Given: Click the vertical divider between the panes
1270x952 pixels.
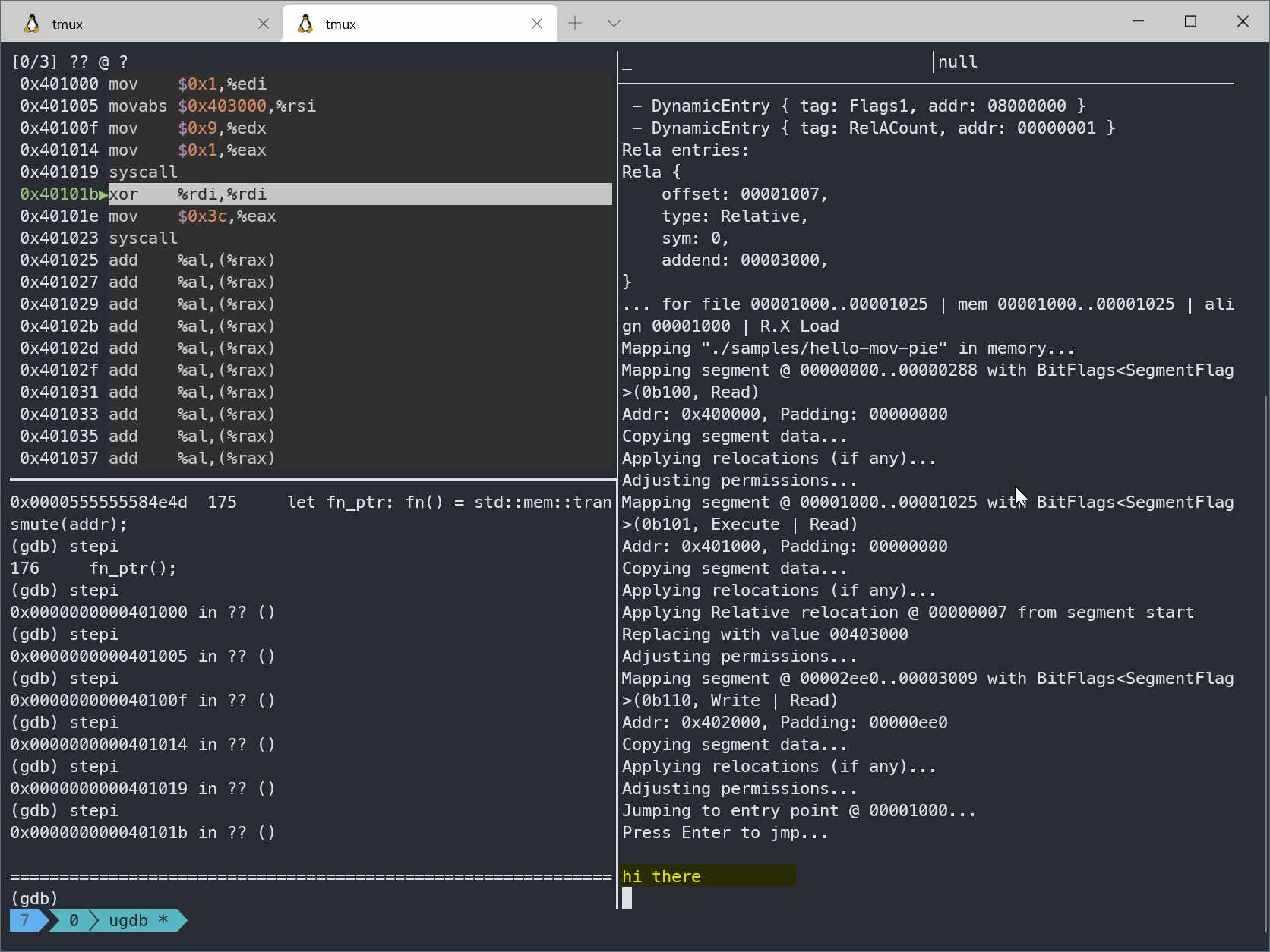Looking at the screenshot, I should [x=617, y=486].
